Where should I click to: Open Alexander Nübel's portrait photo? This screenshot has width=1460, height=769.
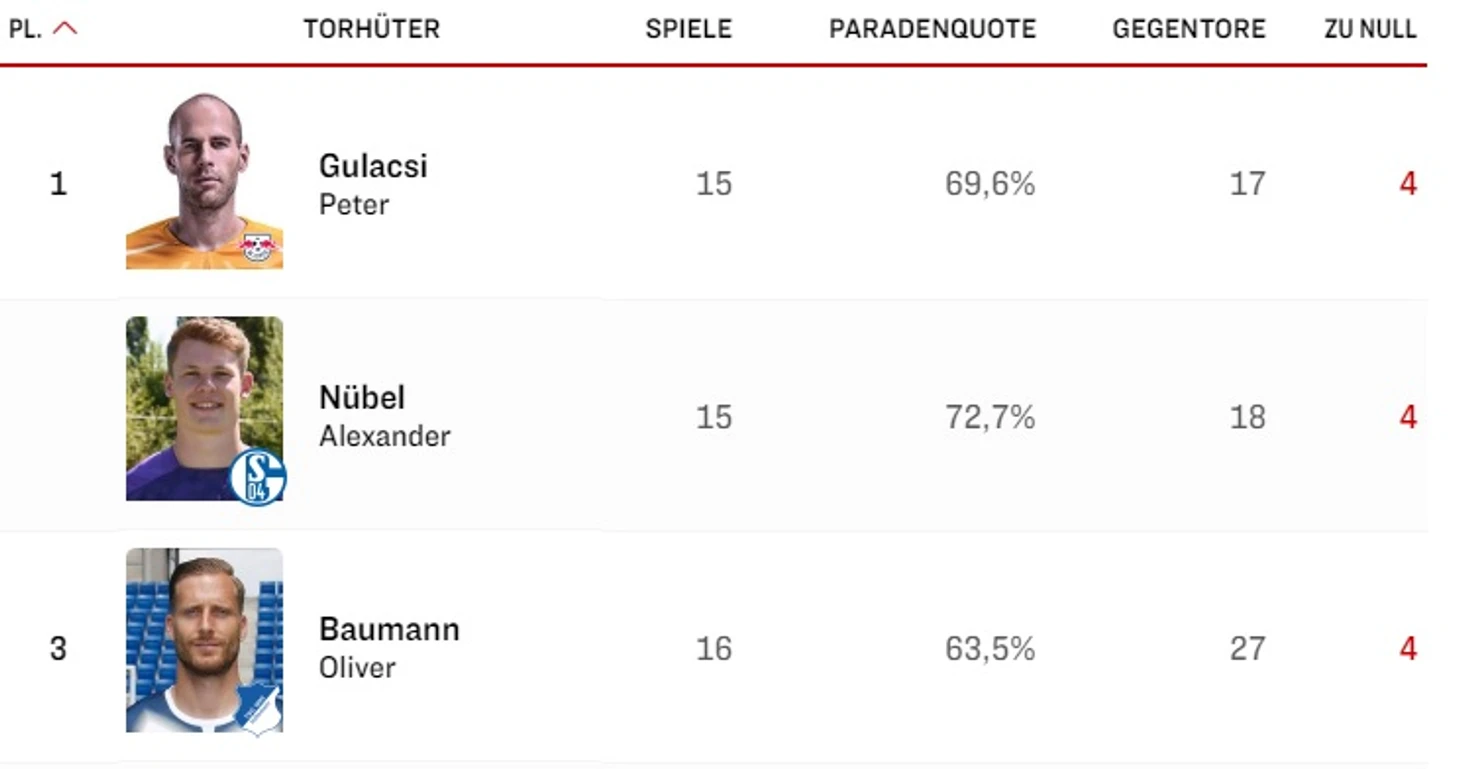point(204,408)
